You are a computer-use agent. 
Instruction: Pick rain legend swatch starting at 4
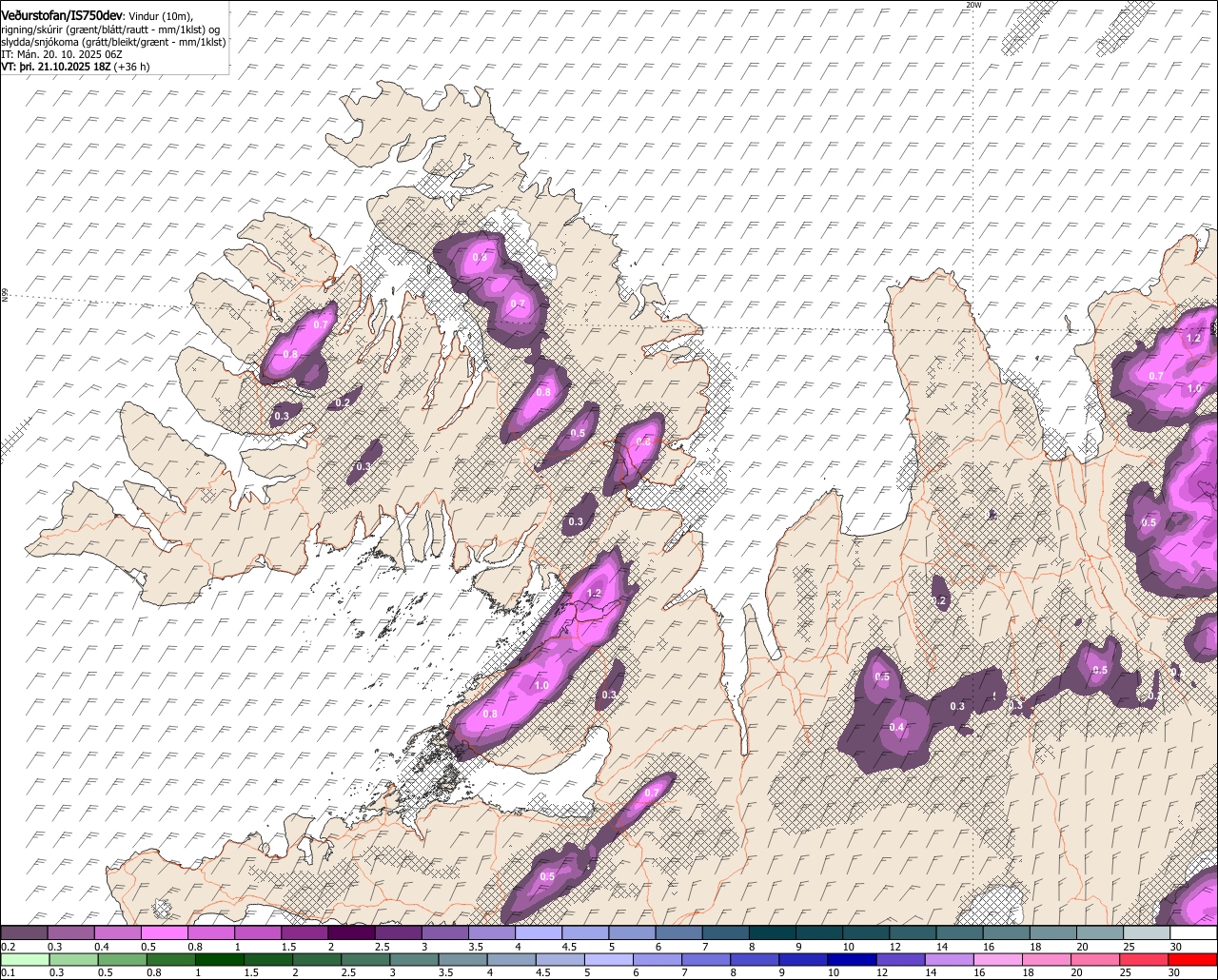(x=512, y=959)
